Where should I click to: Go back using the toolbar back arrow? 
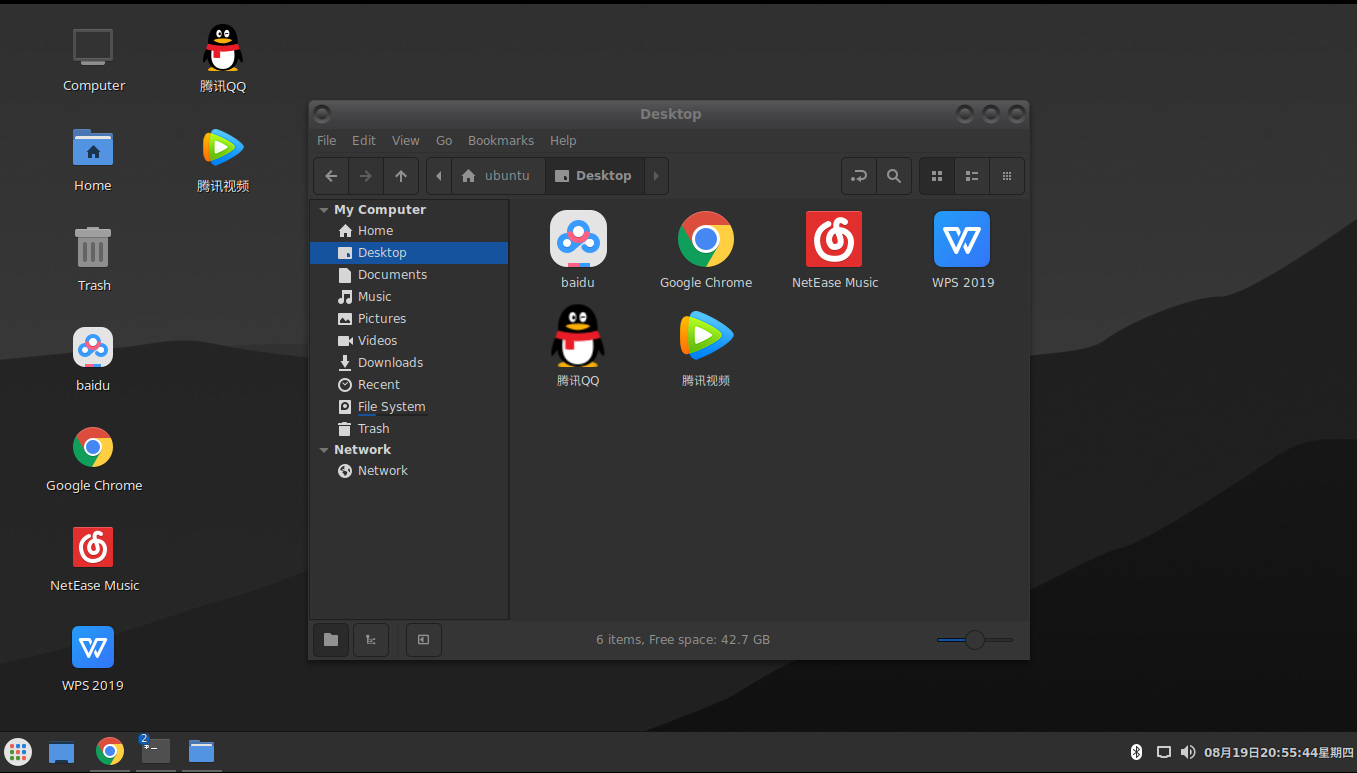(331, 176)
